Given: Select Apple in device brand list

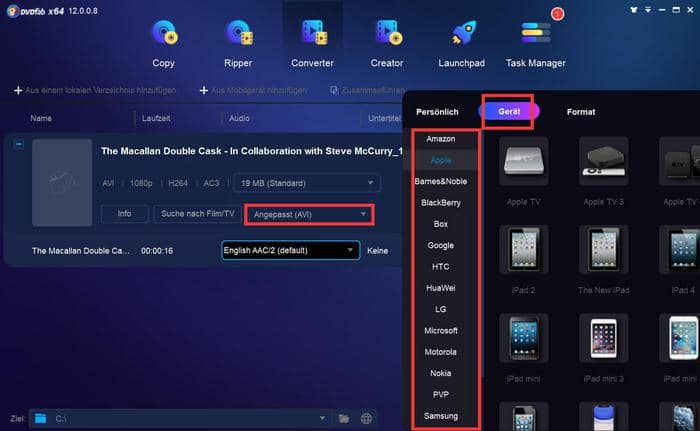Looking at the screenshot, I should [441, 160].
